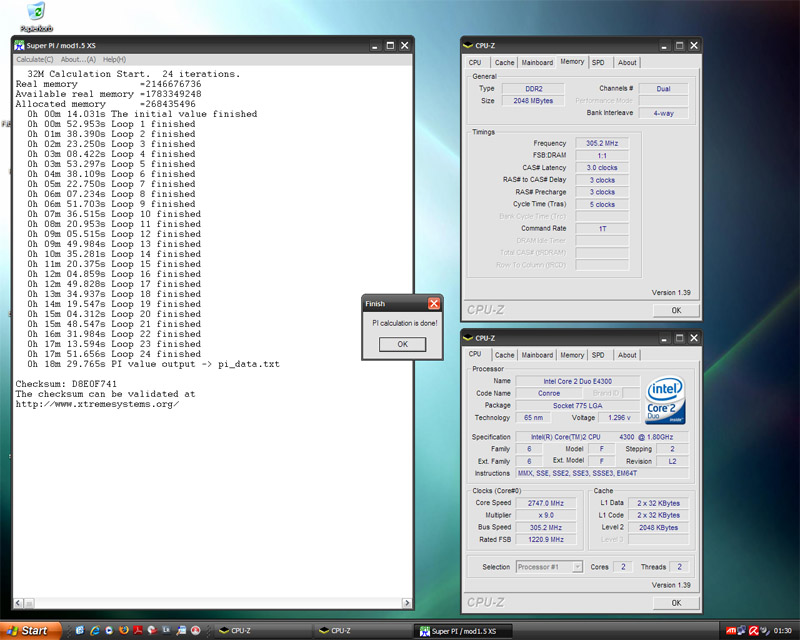The image size is (800, 640).
Task: Launch Internet Explorer from quick launch
Action: point(95,630)
